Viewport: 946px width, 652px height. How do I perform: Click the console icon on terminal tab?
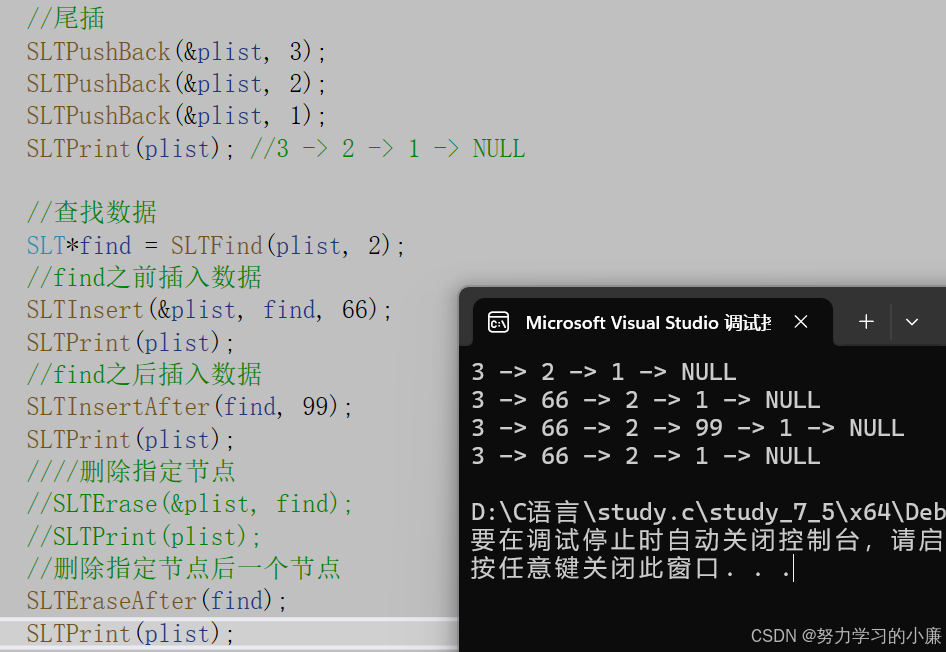tap(498, 323)
